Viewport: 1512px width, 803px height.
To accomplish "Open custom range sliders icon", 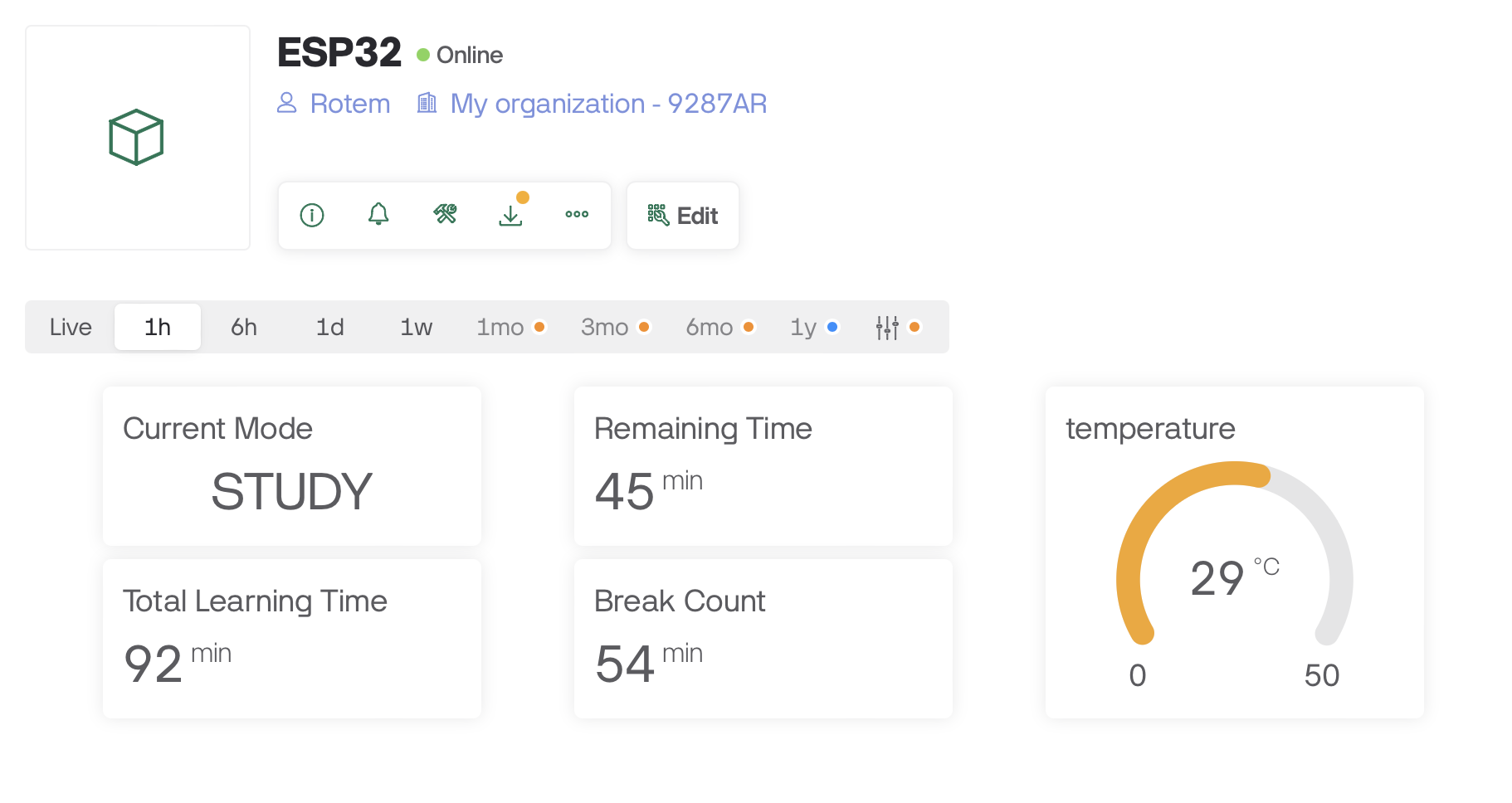I will coord(887,327).
